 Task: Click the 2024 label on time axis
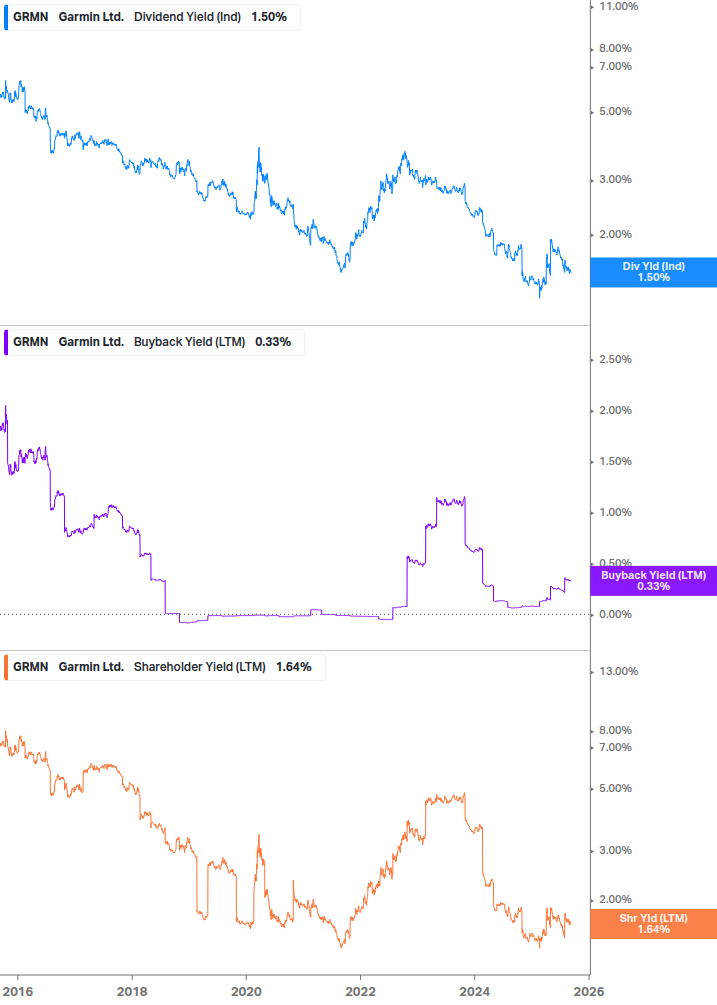pyautogui.click(x=474, y=992)
